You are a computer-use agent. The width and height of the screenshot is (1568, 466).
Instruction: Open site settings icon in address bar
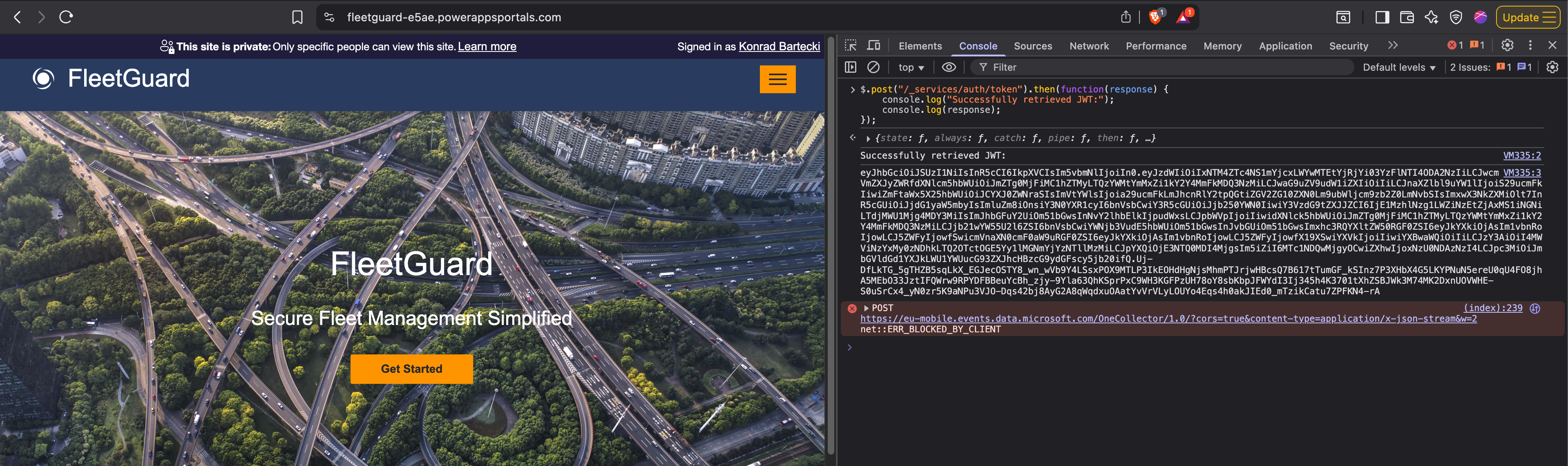tap(329, 17)
